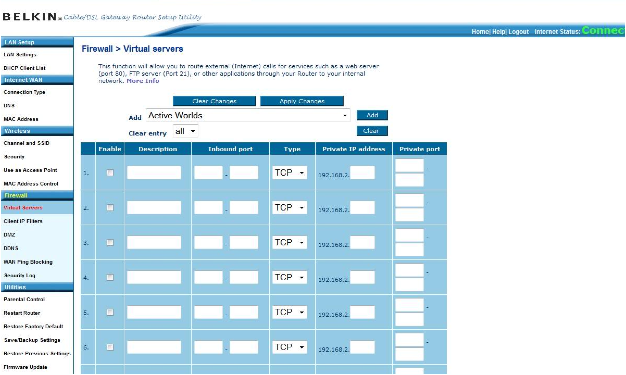The image size is (626, 375).
Task: Open Security Log in the sidebar
Action: click(x=20, y=276)
